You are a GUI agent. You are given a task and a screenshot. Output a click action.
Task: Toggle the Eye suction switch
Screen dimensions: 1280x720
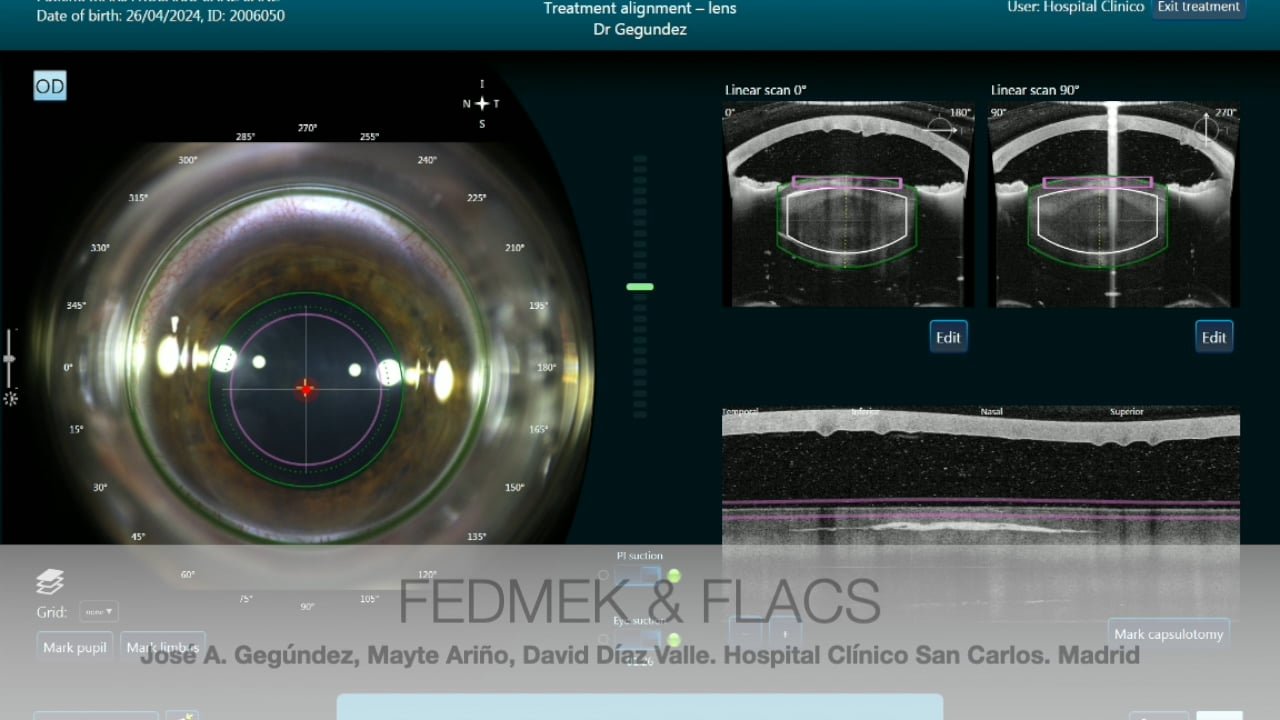click(637, 639)
